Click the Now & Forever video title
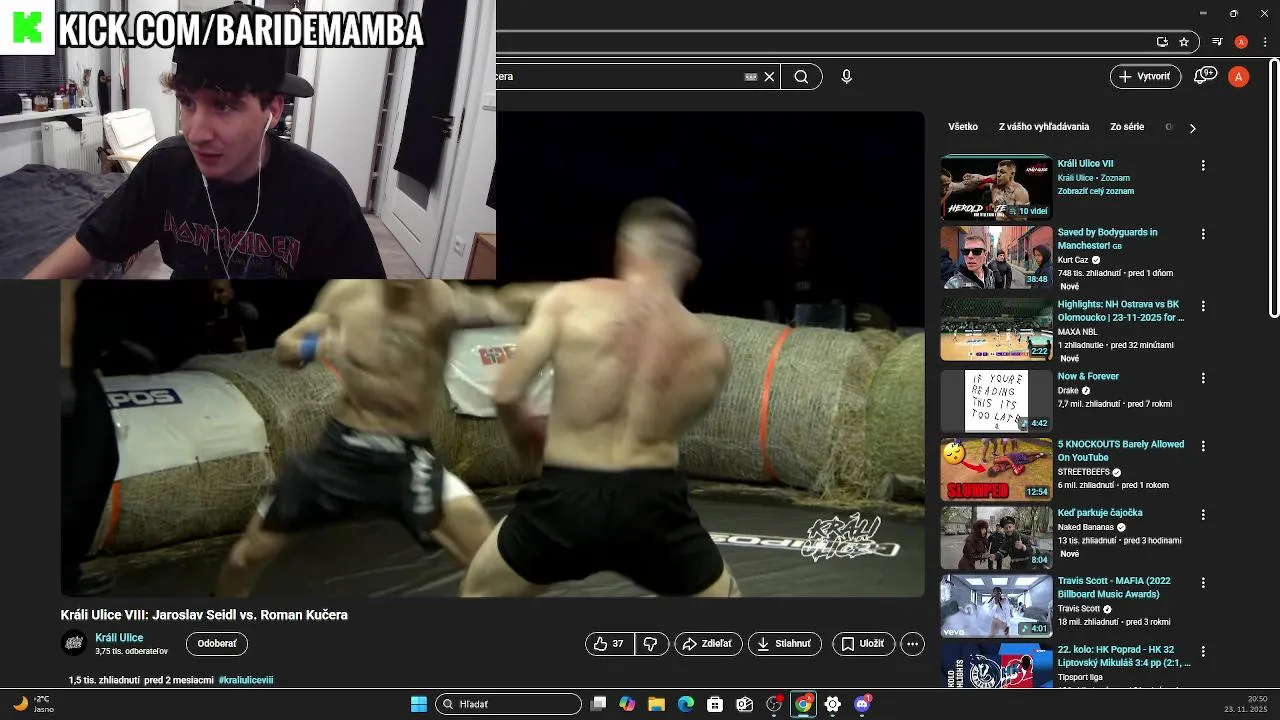Screen dimensions: 1280x720 (1088, 377)
